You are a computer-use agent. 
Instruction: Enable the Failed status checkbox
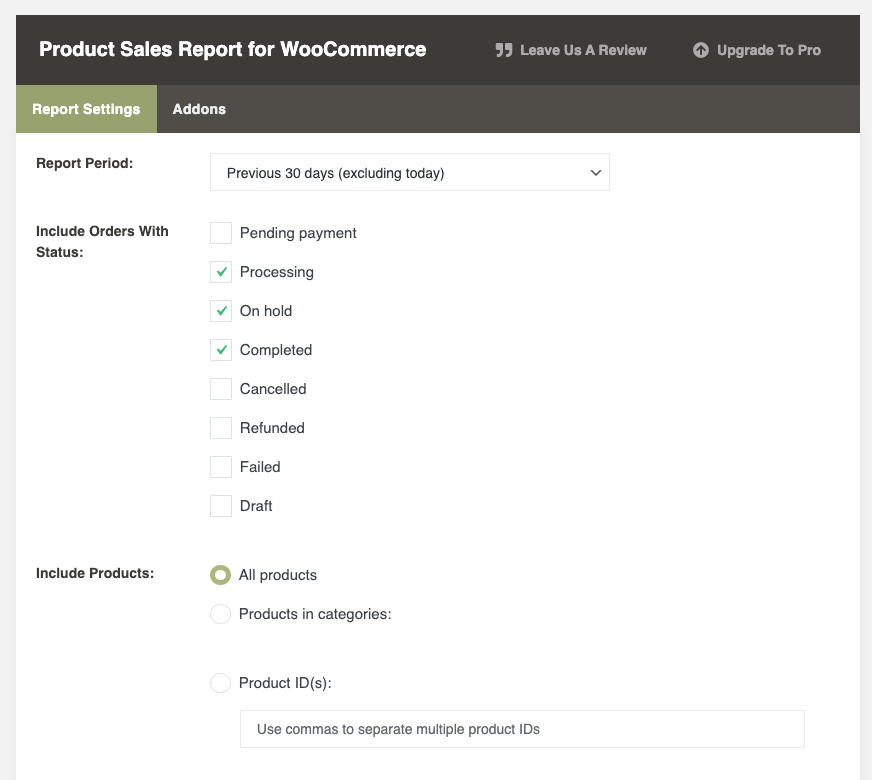pyautogui.click(x=221, y=467)
